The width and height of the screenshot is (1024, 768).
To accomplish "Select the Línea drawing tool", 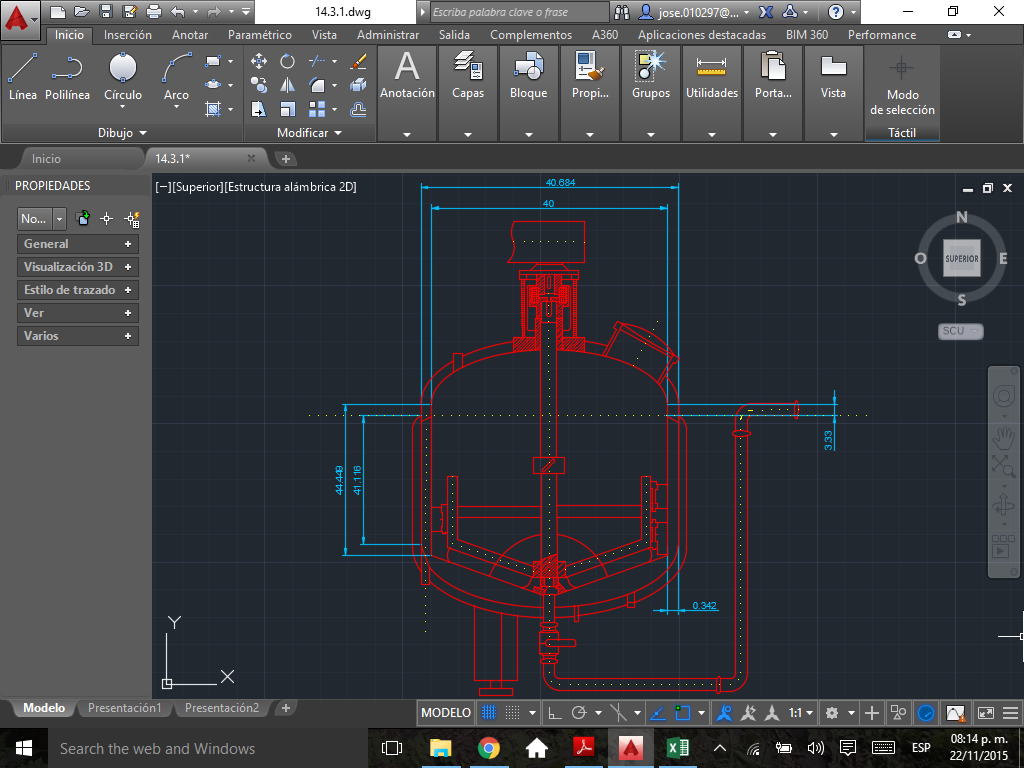I will coord(22,77).
